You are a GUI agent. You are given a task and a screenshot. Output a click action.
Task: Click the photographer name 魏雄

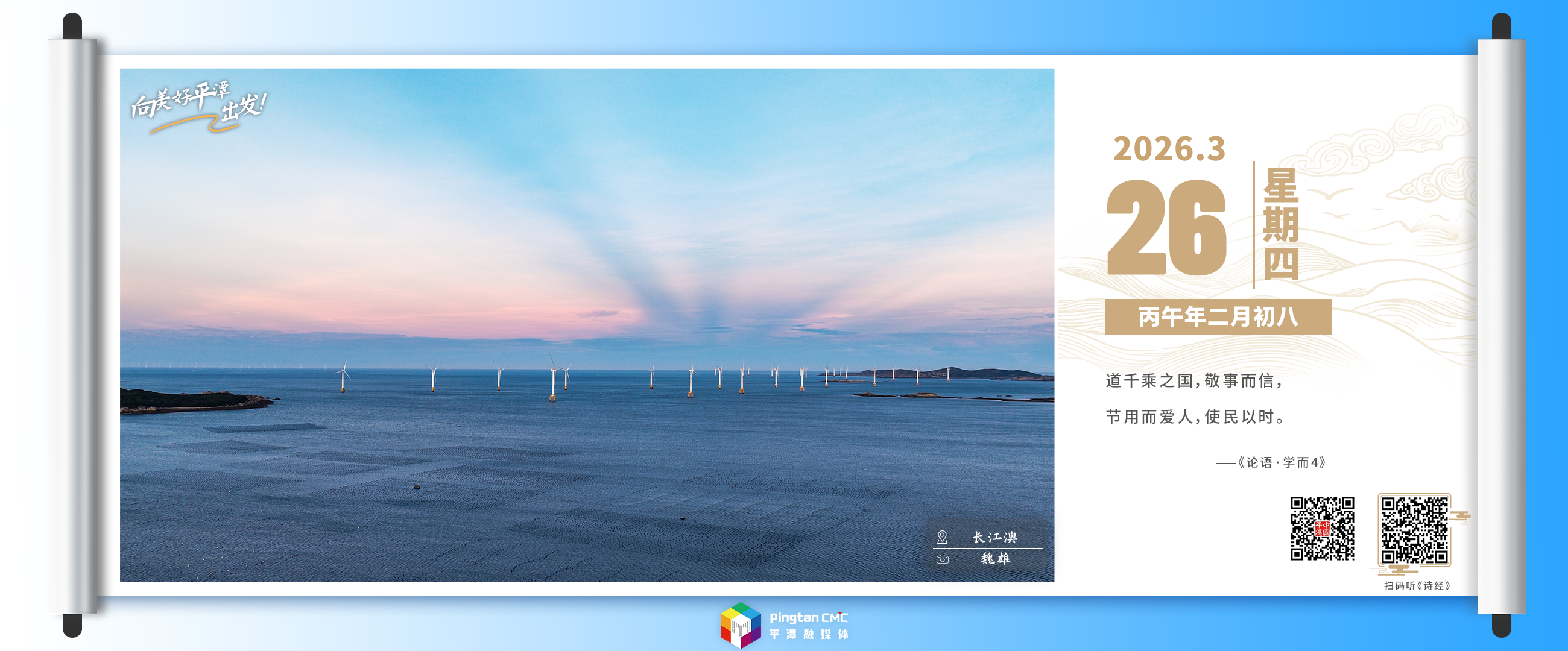[x=995, y=559]
